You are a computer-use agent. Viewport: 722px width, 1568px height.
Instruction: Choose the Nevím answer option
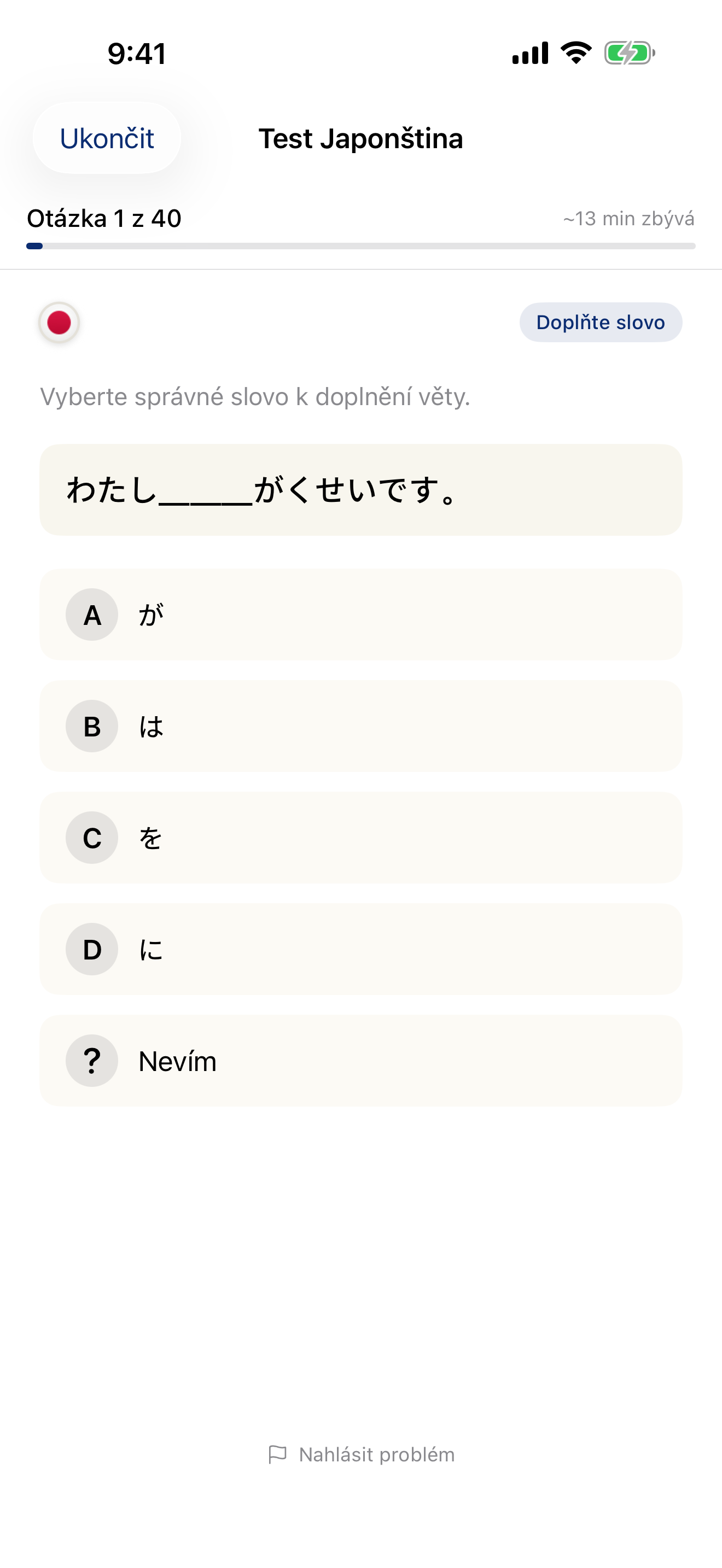click(361, 1060)
